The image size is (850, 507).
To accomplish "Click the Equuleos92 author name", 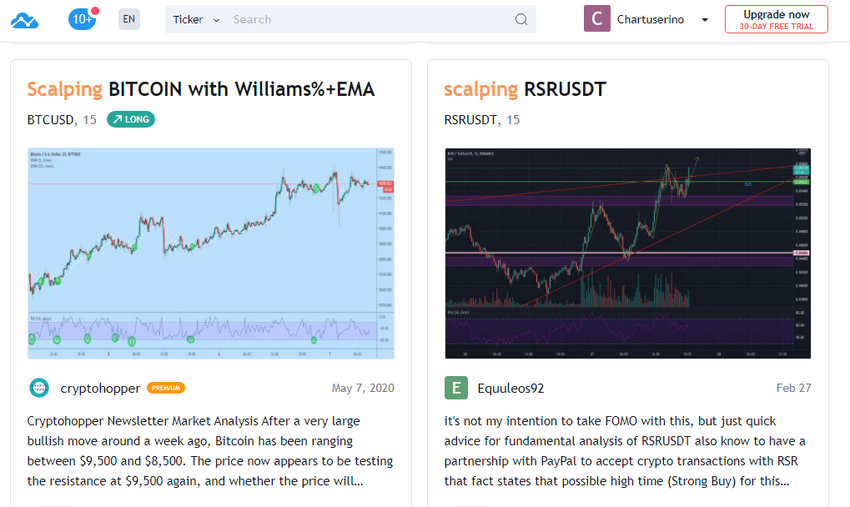I will tap(511, 388).
